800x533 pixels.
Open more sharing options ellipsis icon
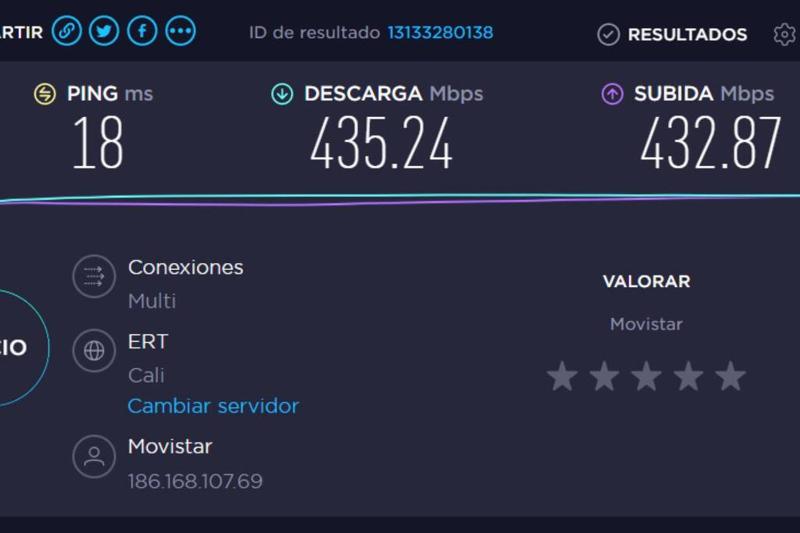(x=180, y=31)
